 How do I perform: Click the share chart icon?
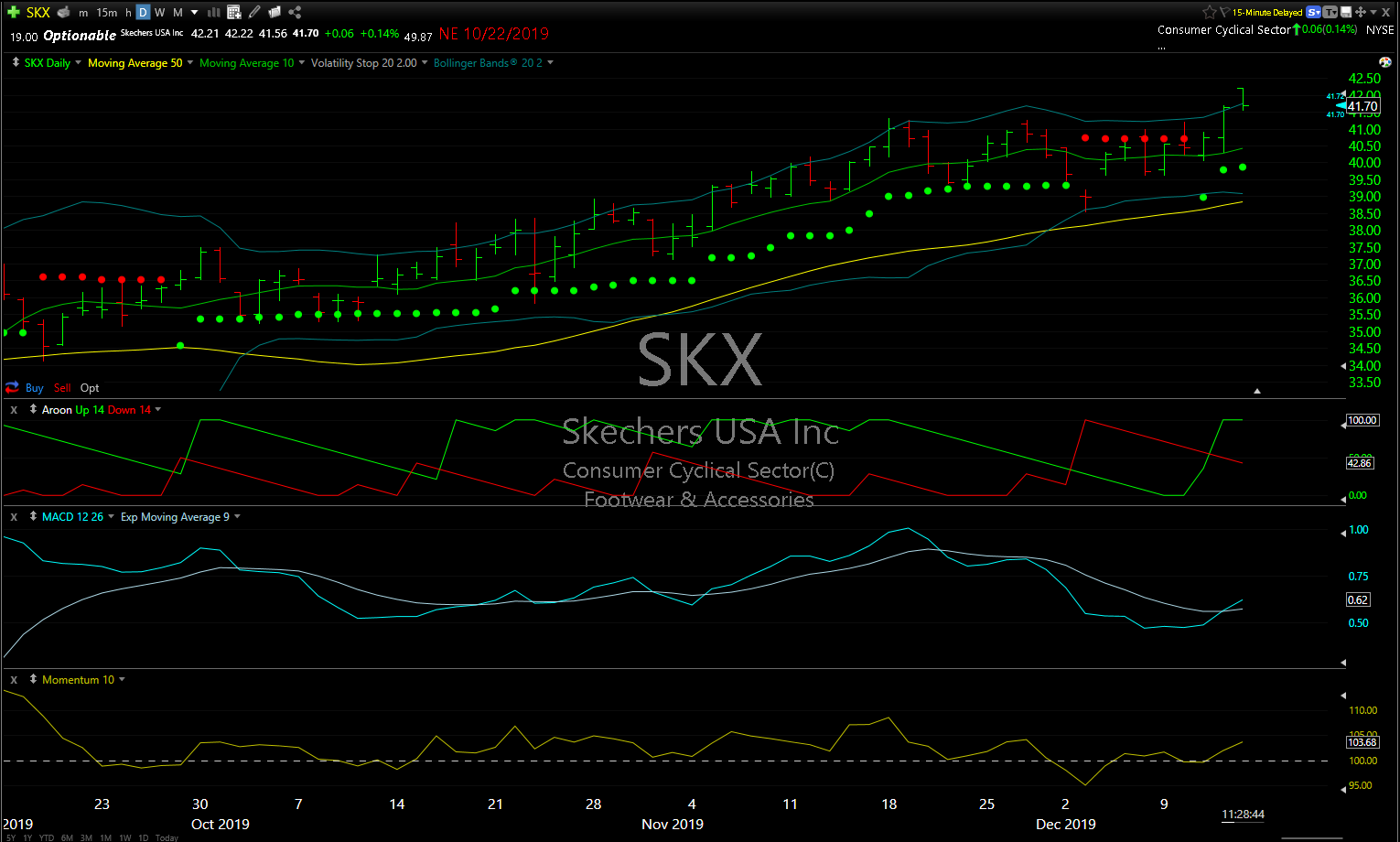tap(295, 12)
